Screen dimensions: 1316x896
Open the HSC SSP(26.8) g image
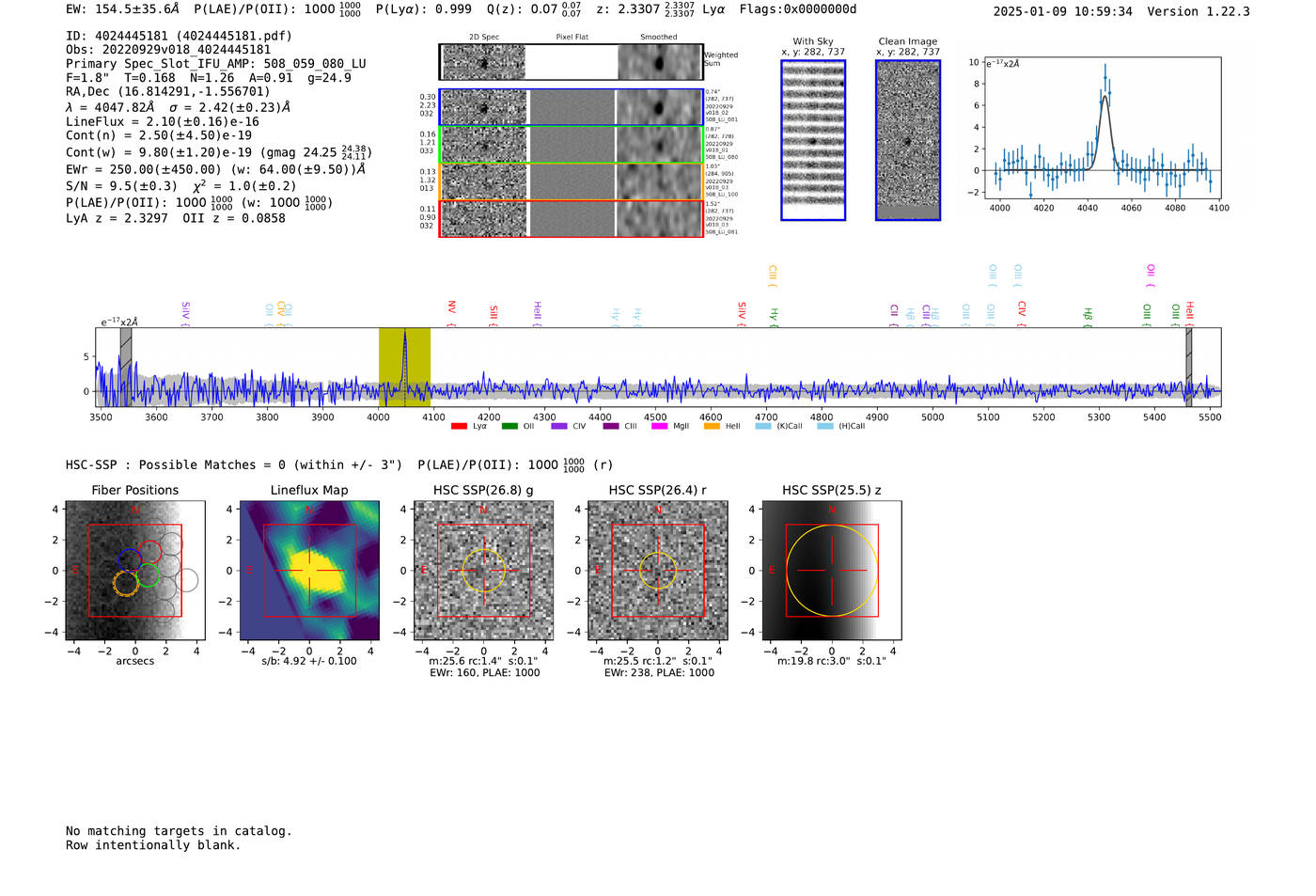(x=484, y=571)
